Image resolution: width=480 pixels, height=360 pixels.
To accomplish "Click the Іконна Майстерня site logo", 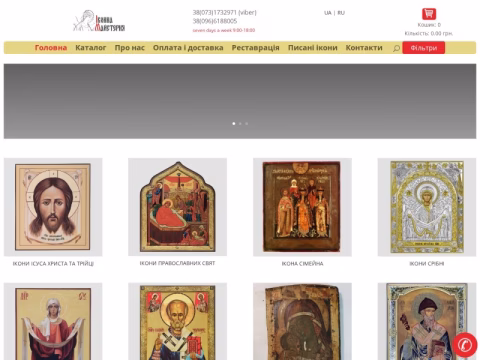I will point(99,21).
